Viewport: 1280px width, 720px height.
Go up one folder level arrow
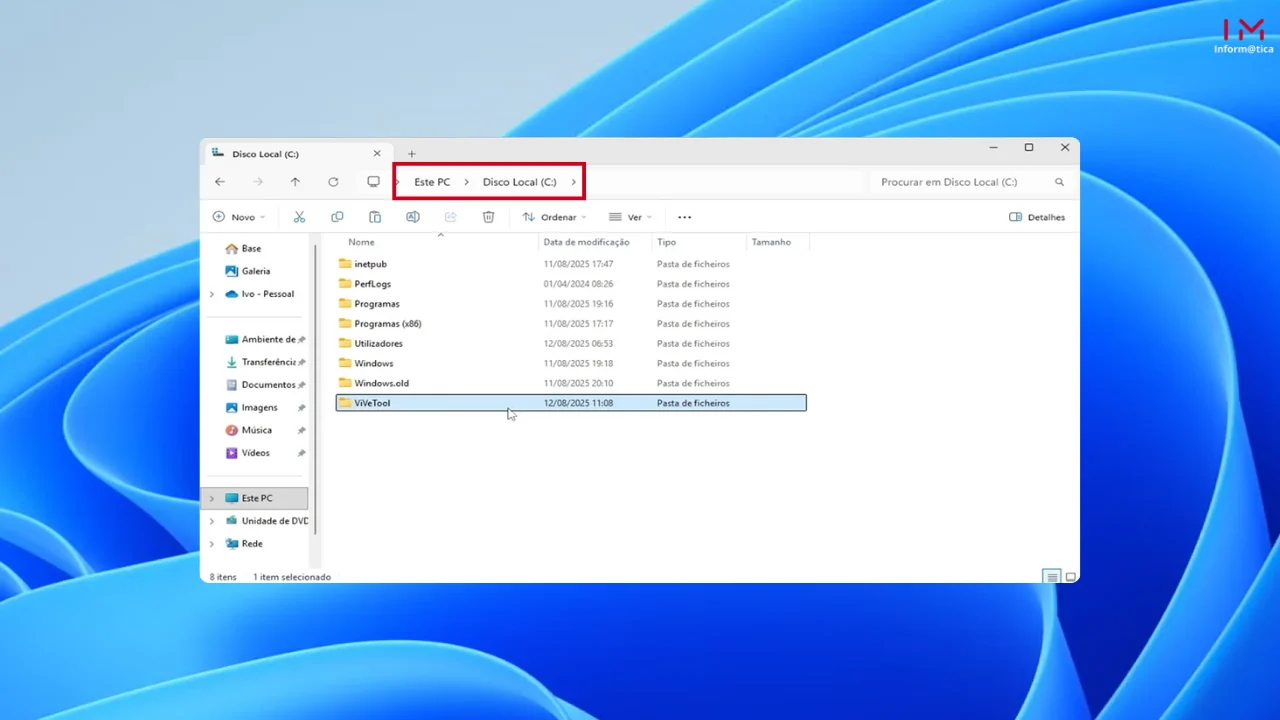tap(295, 182)
